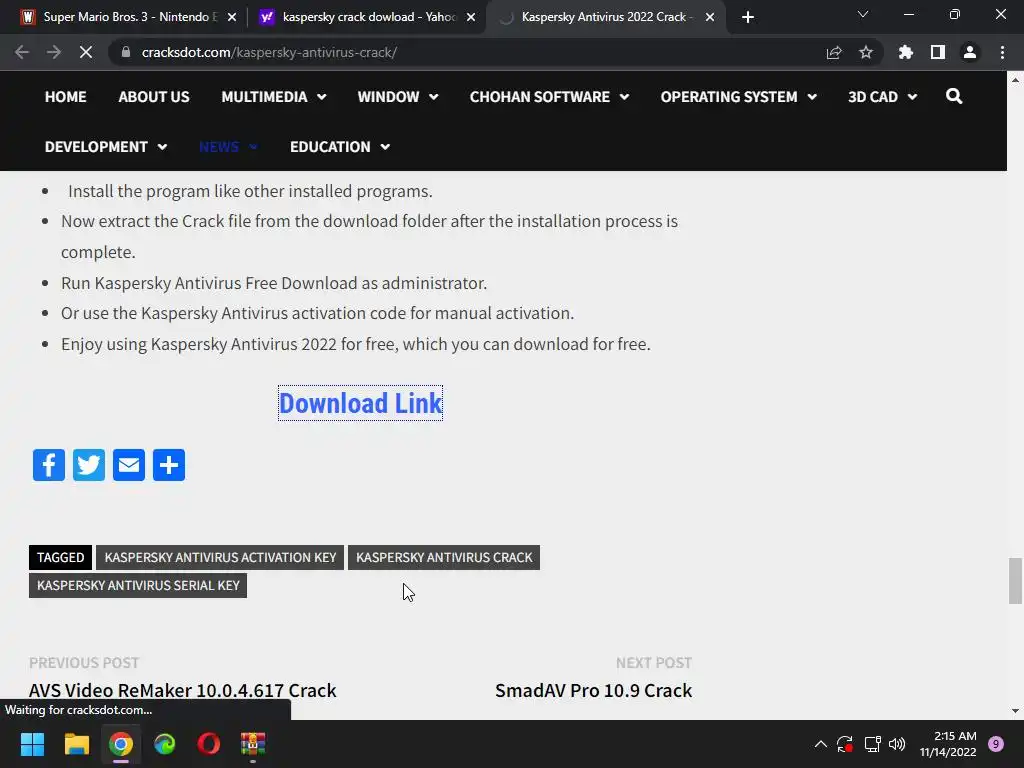The width and height of the screenshot is (1024, 768).
Task: Share this page icon in address bar
Action: tap(834, 52)
